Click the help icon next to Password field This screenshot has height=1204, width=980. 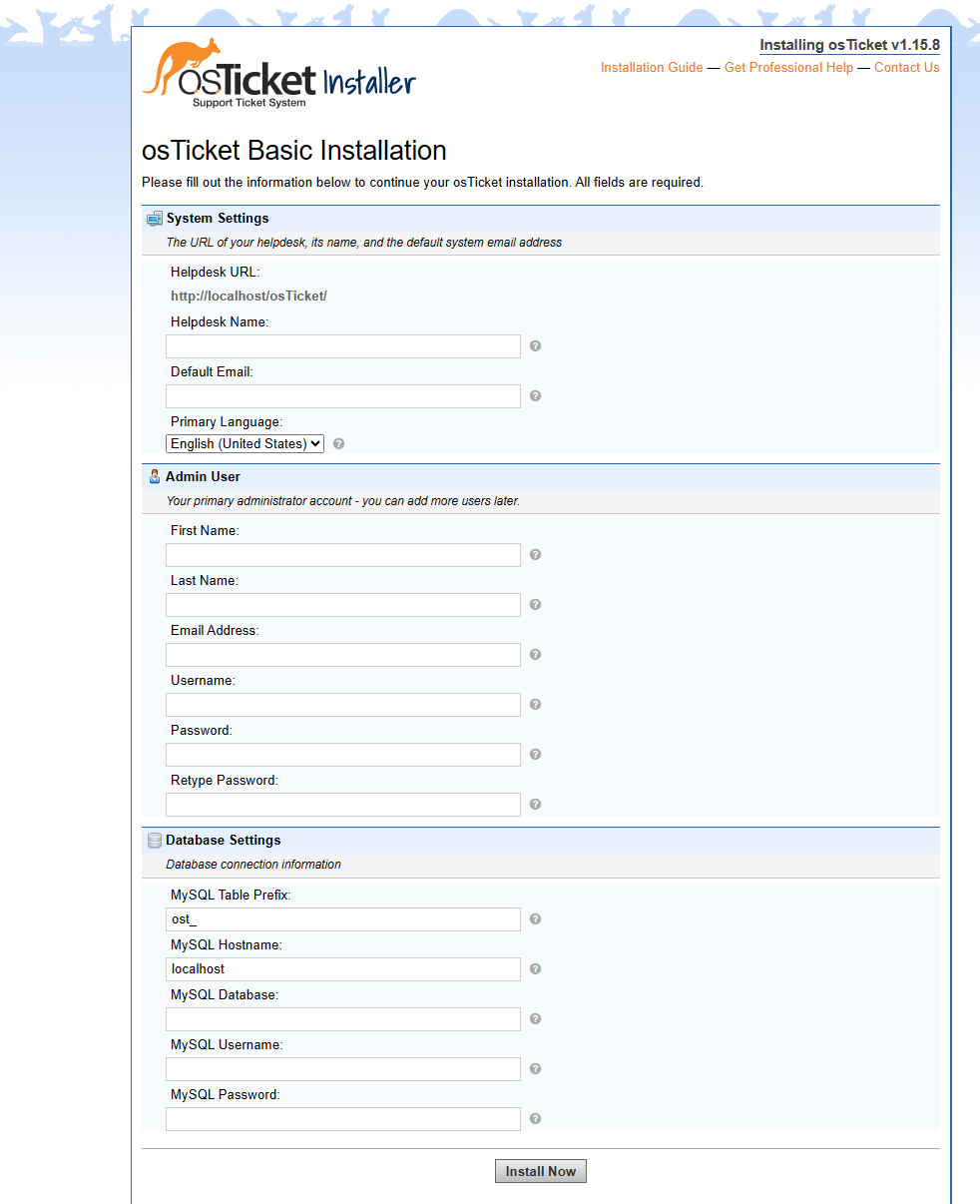[x=535, y=754]
